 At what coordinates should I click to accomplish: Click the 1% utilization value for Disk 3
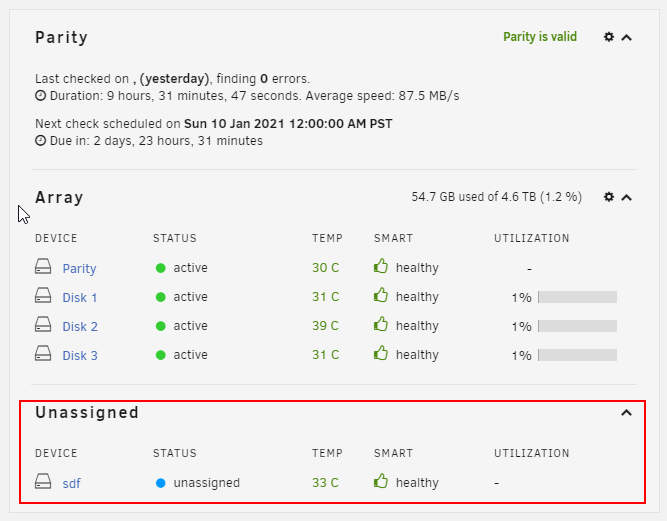pos(522,356)
